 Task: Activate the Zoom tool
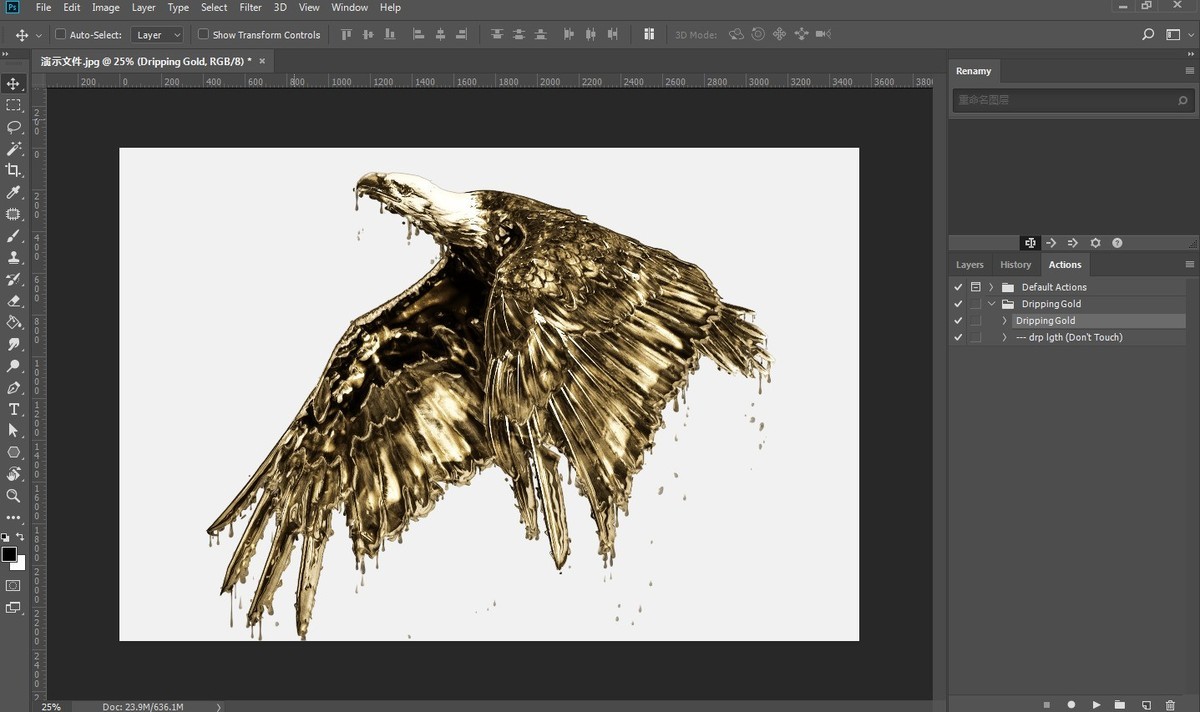coord(14,496)
